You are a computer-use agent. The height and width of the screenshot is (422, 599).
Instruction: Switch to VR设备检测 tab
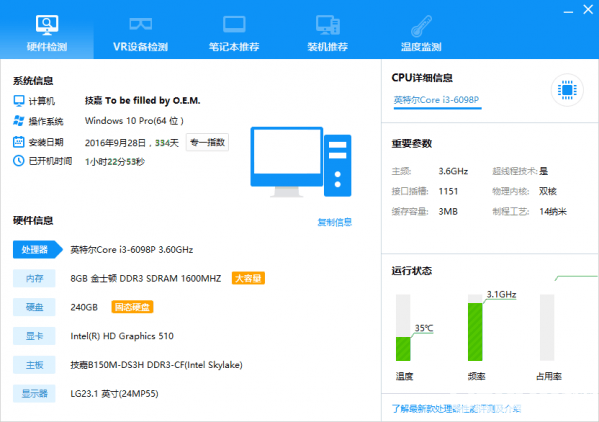click(x=140, y=33)
